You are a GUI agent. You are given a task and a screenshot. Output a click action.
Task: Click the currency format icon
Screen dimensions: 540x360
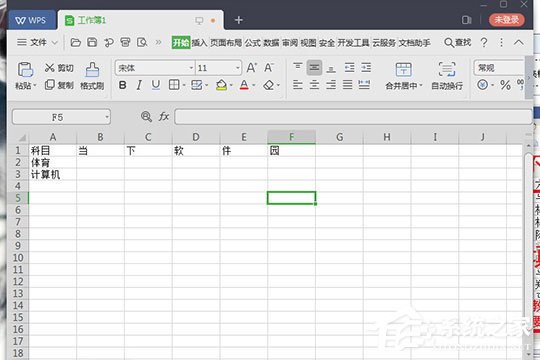pos(482,85)
